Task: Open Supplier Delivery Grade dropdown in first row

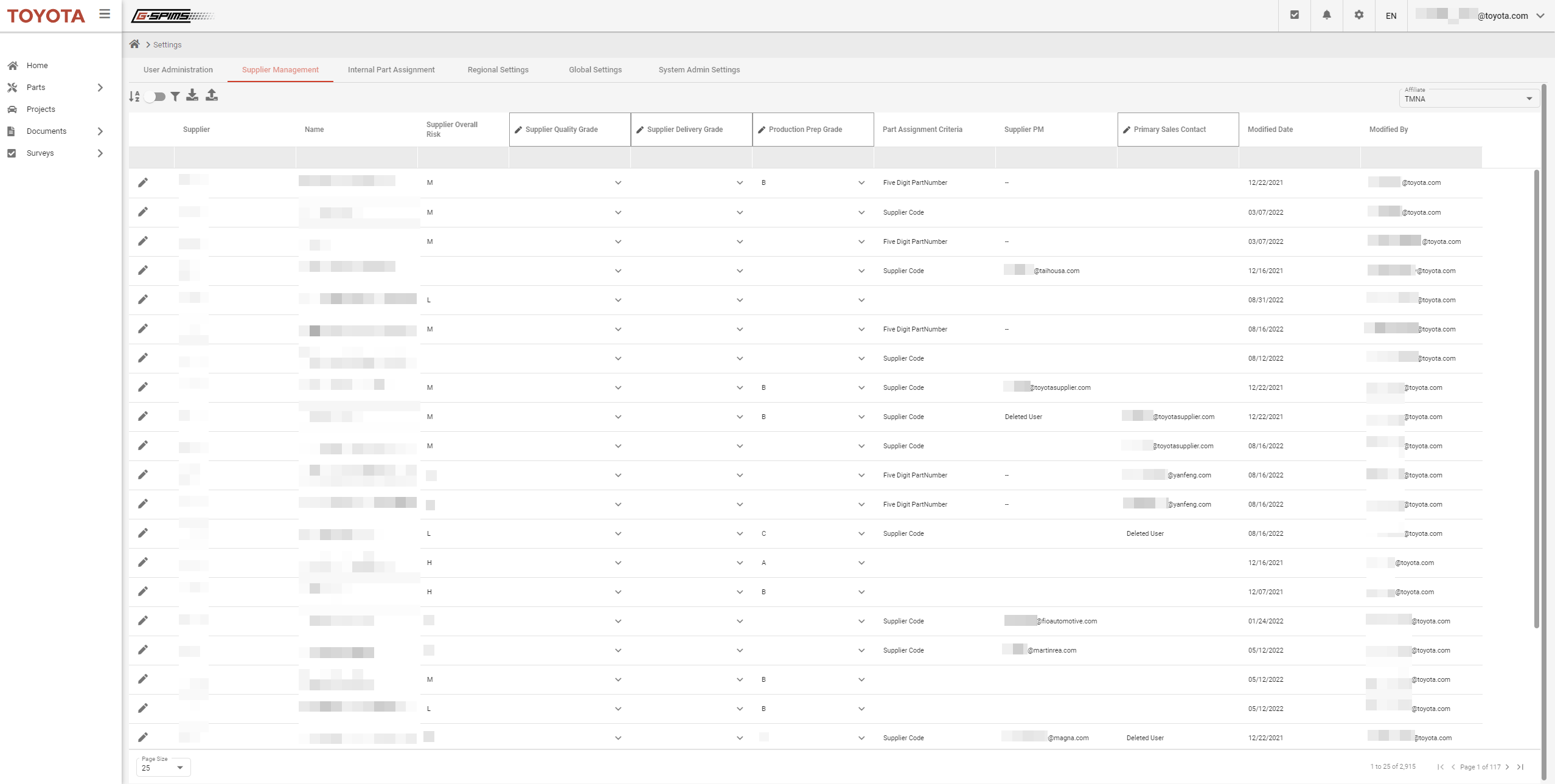Action: 740,182
